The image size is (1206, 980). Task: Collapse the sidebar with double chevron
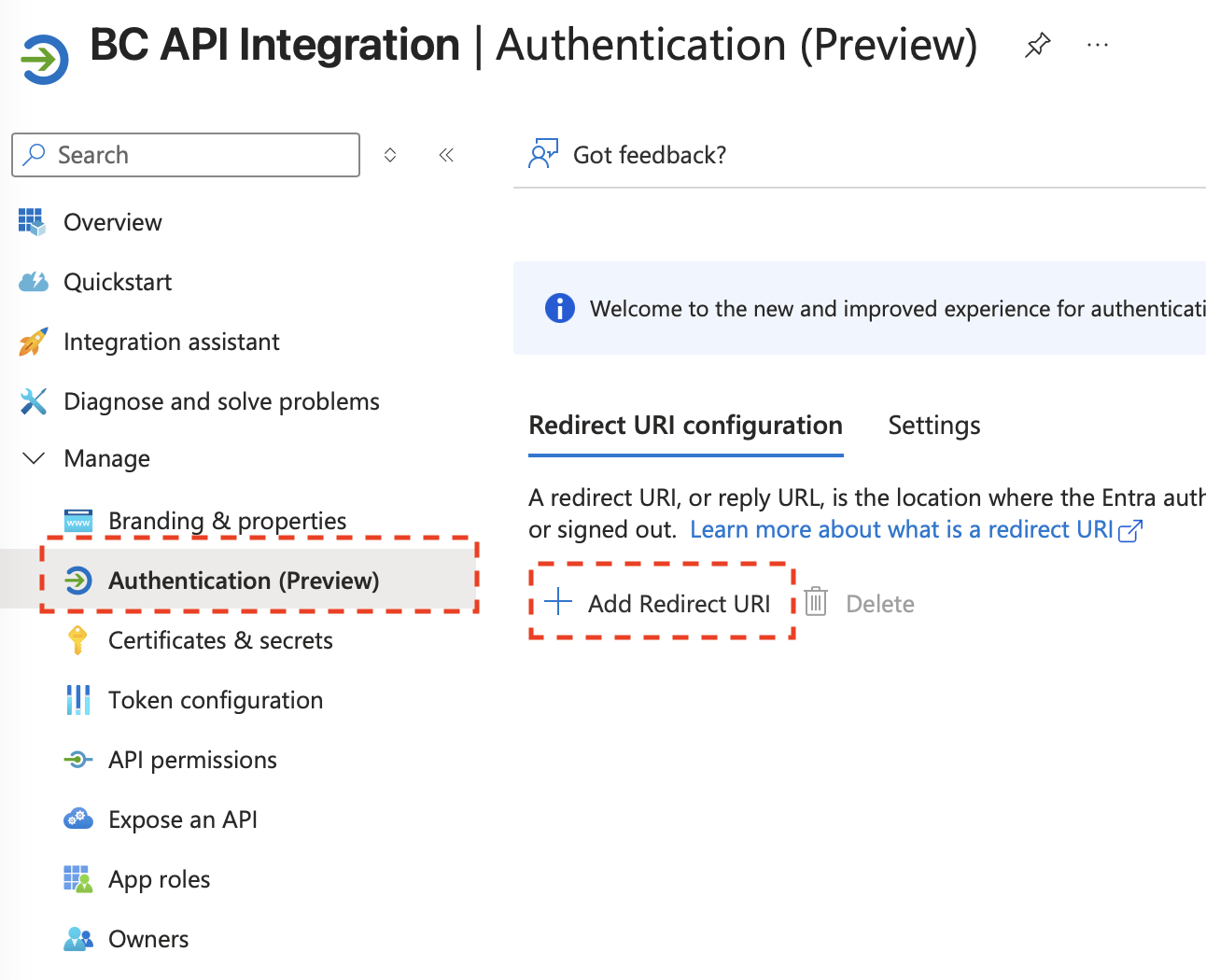(446, 155)
